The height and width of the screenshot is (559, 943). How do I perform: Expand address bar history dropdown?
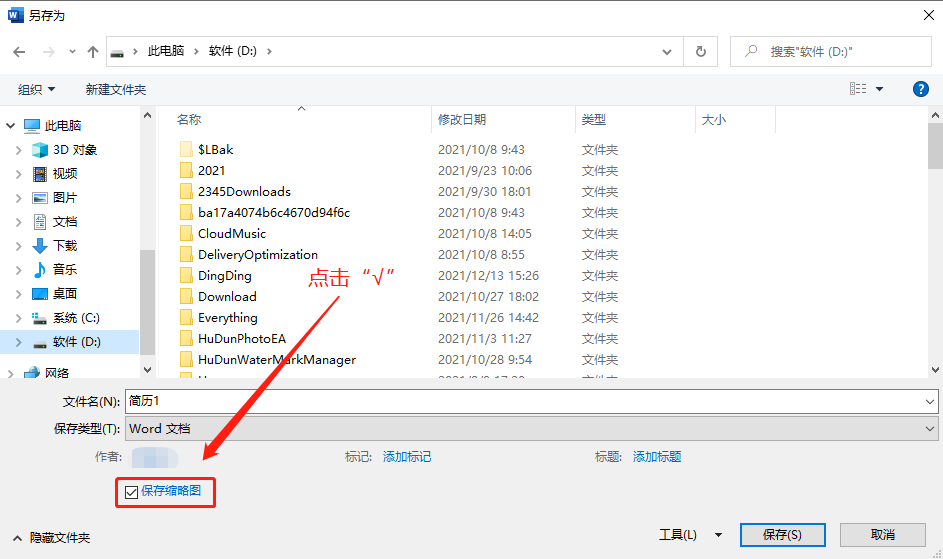pos(666,52)
